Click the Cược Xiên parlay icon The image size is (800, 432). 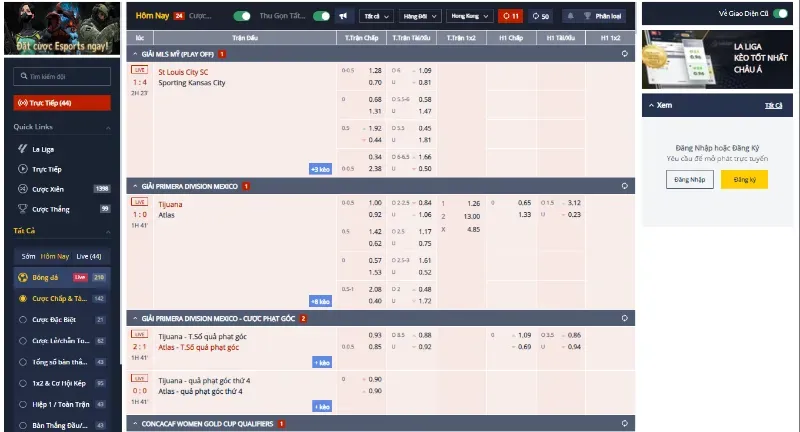[22, 189]
